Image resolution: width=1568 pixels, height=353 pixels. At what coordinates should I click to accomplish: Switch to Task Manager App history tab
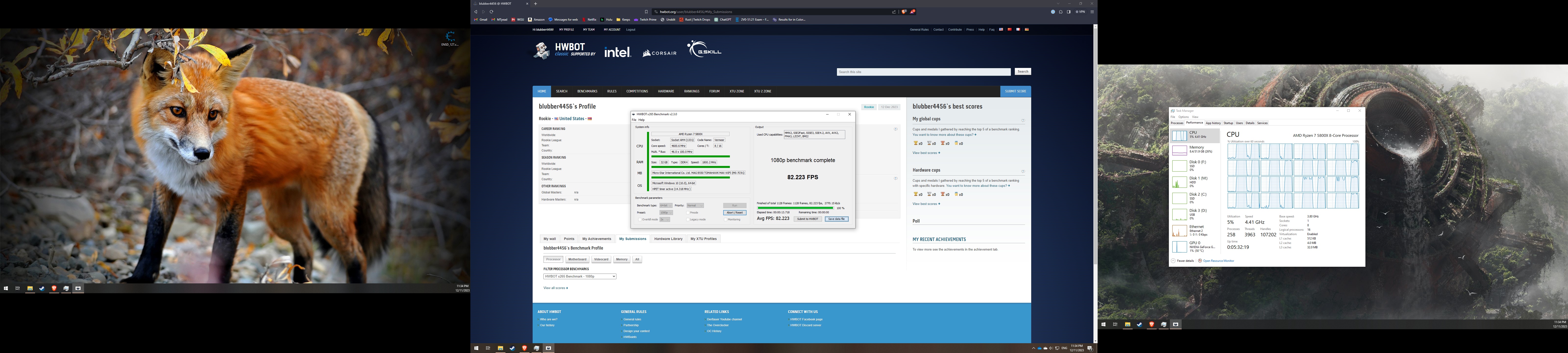click(x=1213, y=123)
